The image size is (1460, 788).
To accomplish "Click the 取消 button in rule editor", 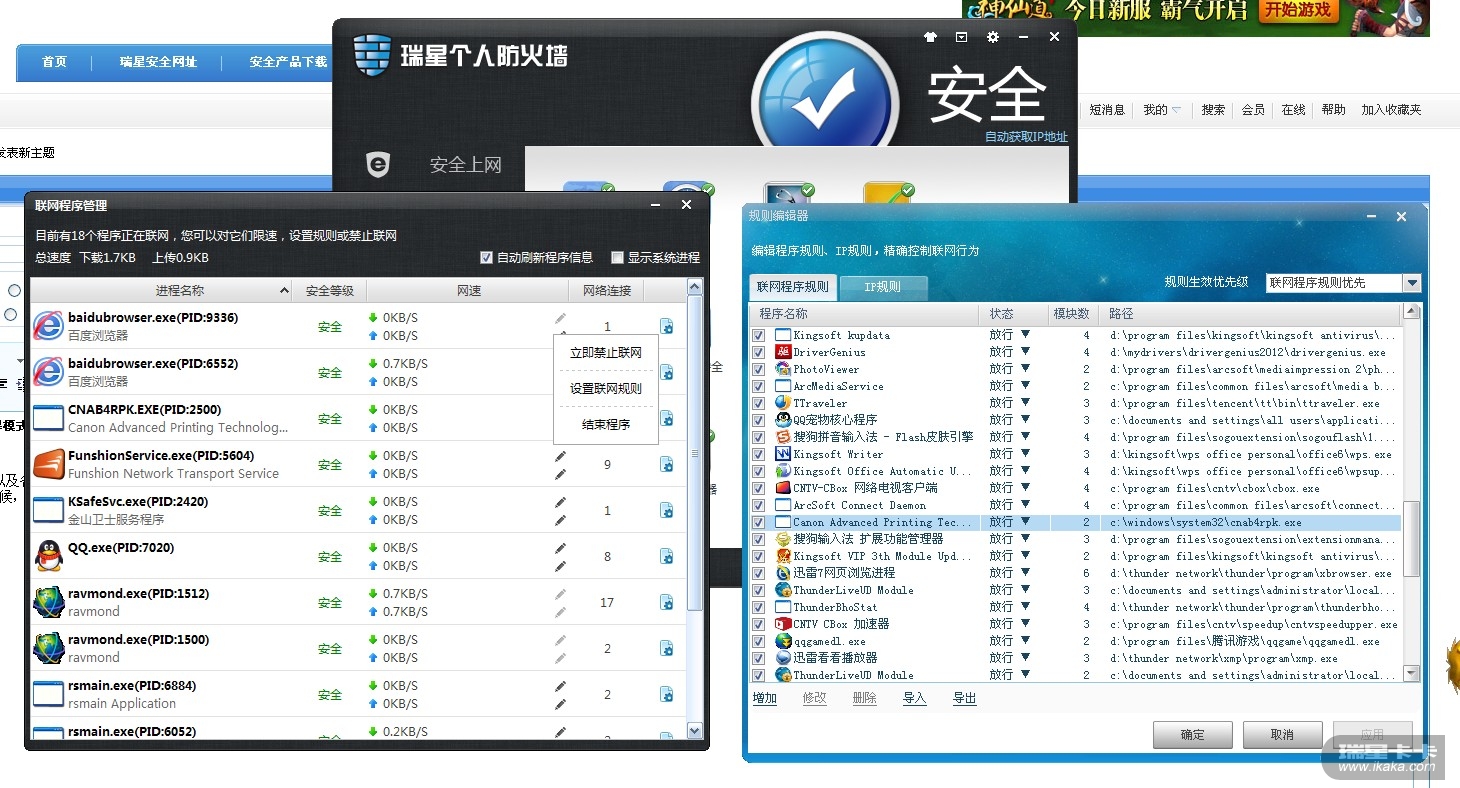I will [1283, 735].
